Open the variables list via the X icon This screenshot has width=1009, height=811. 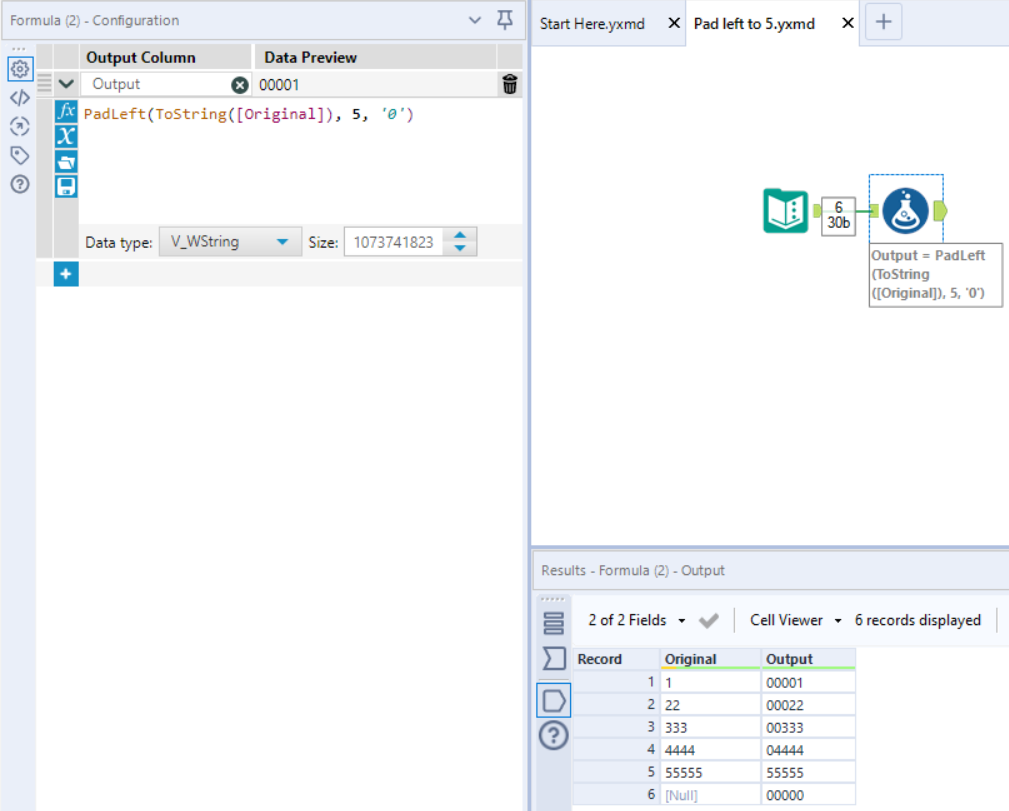pos(65,136)
